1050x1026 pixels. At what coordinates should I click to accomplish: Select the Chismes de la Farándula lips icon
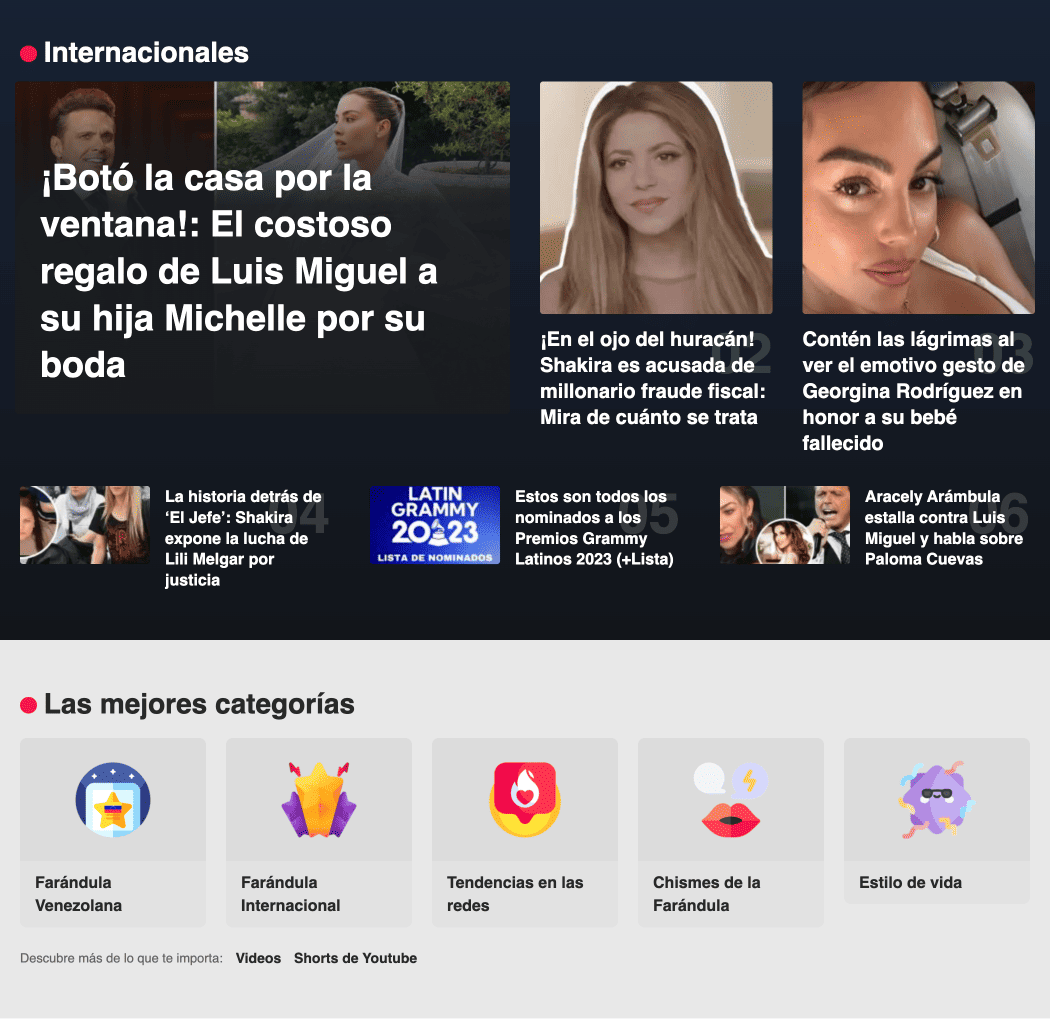[731, 800]
